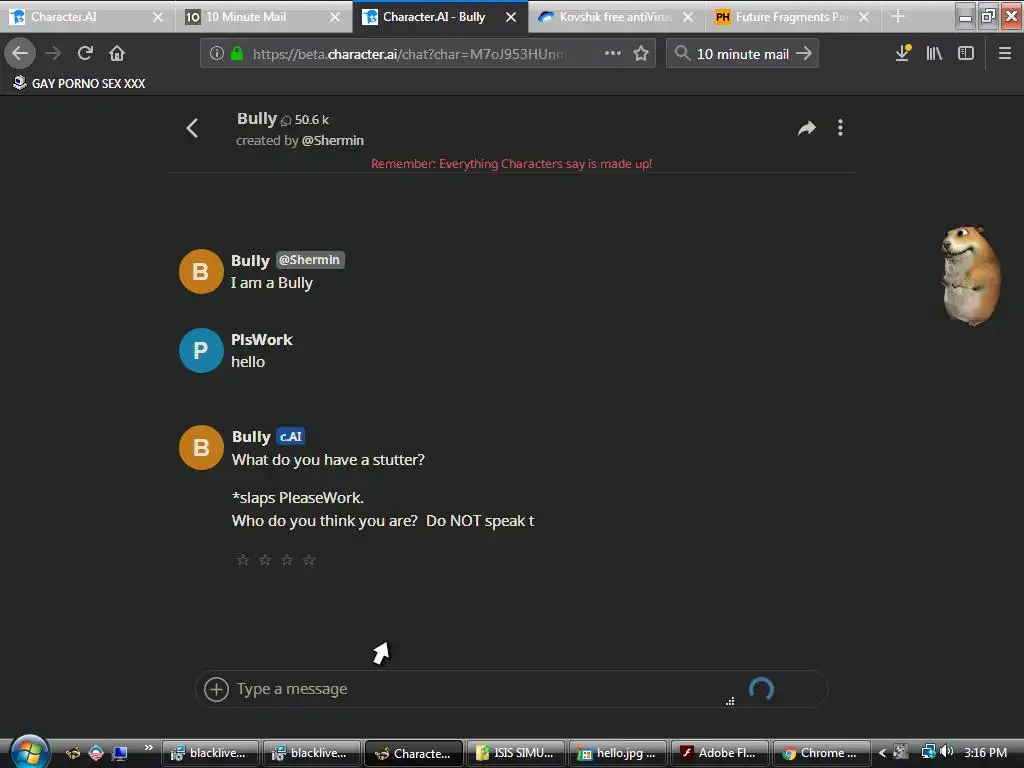Open the Windows Start menu

coord(29,752)
